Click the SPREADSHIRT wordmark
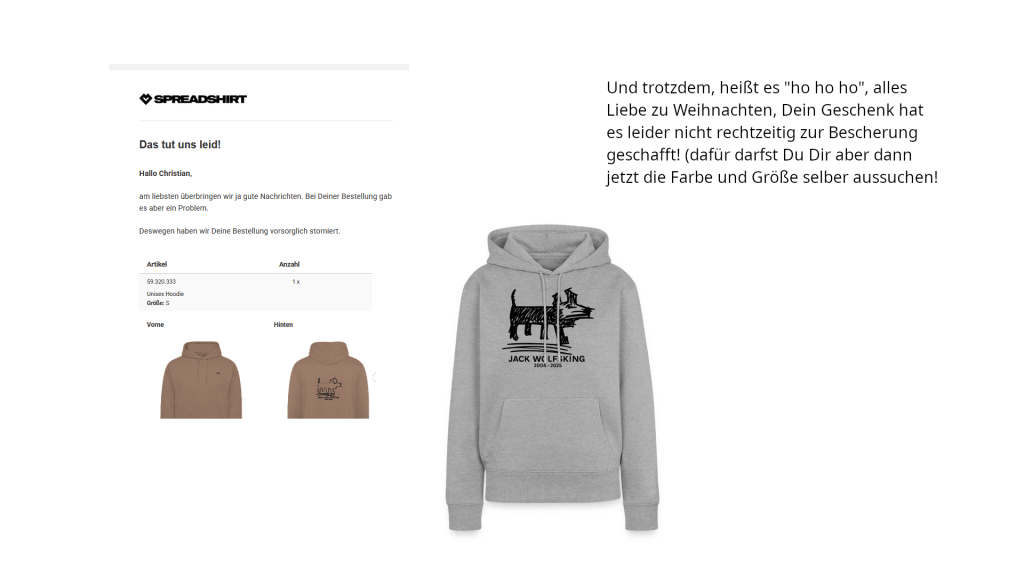The width and height of the screenshot is (1024, 576). point(200,99)
